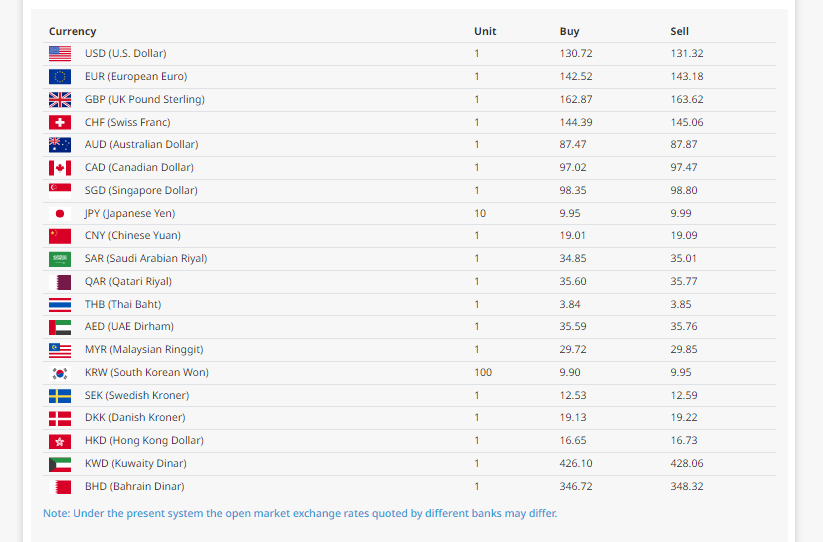
Task: Click the South Korean flag icon
Action: coord(60,372)
